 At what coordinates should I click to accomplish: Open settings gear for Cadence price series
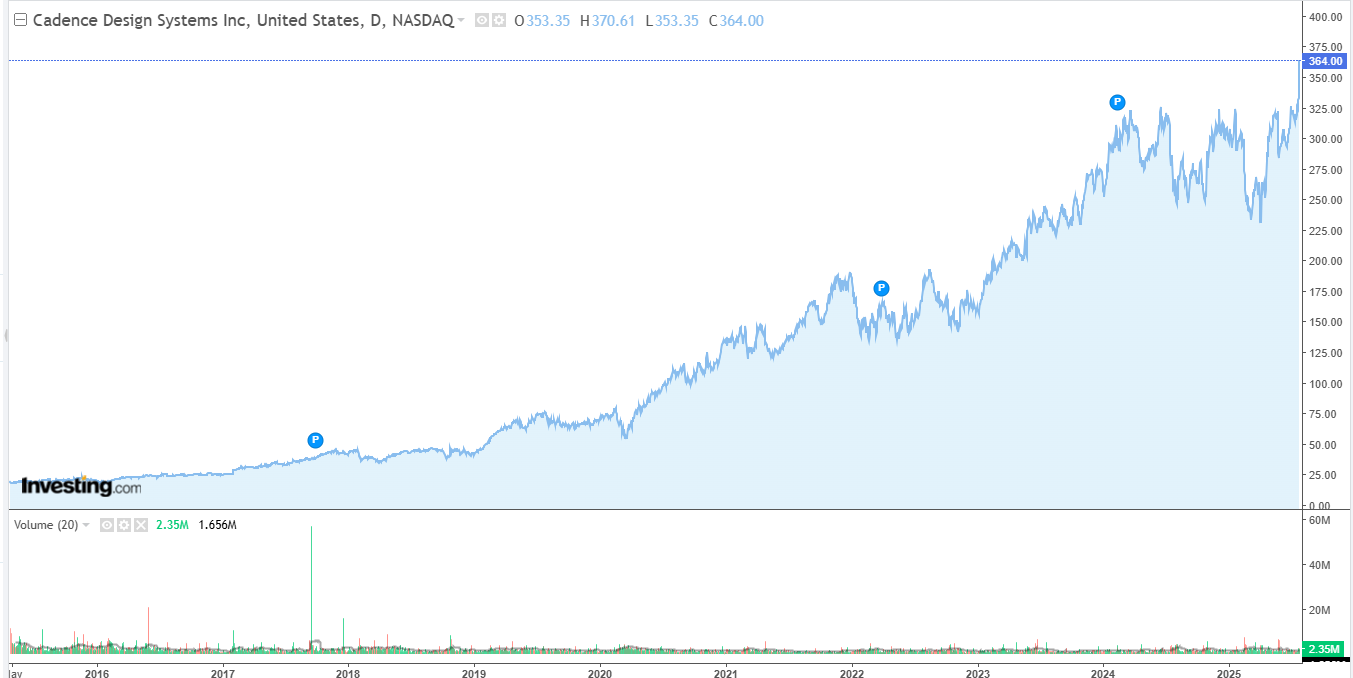pyautogui.click(x=498, y=21)
